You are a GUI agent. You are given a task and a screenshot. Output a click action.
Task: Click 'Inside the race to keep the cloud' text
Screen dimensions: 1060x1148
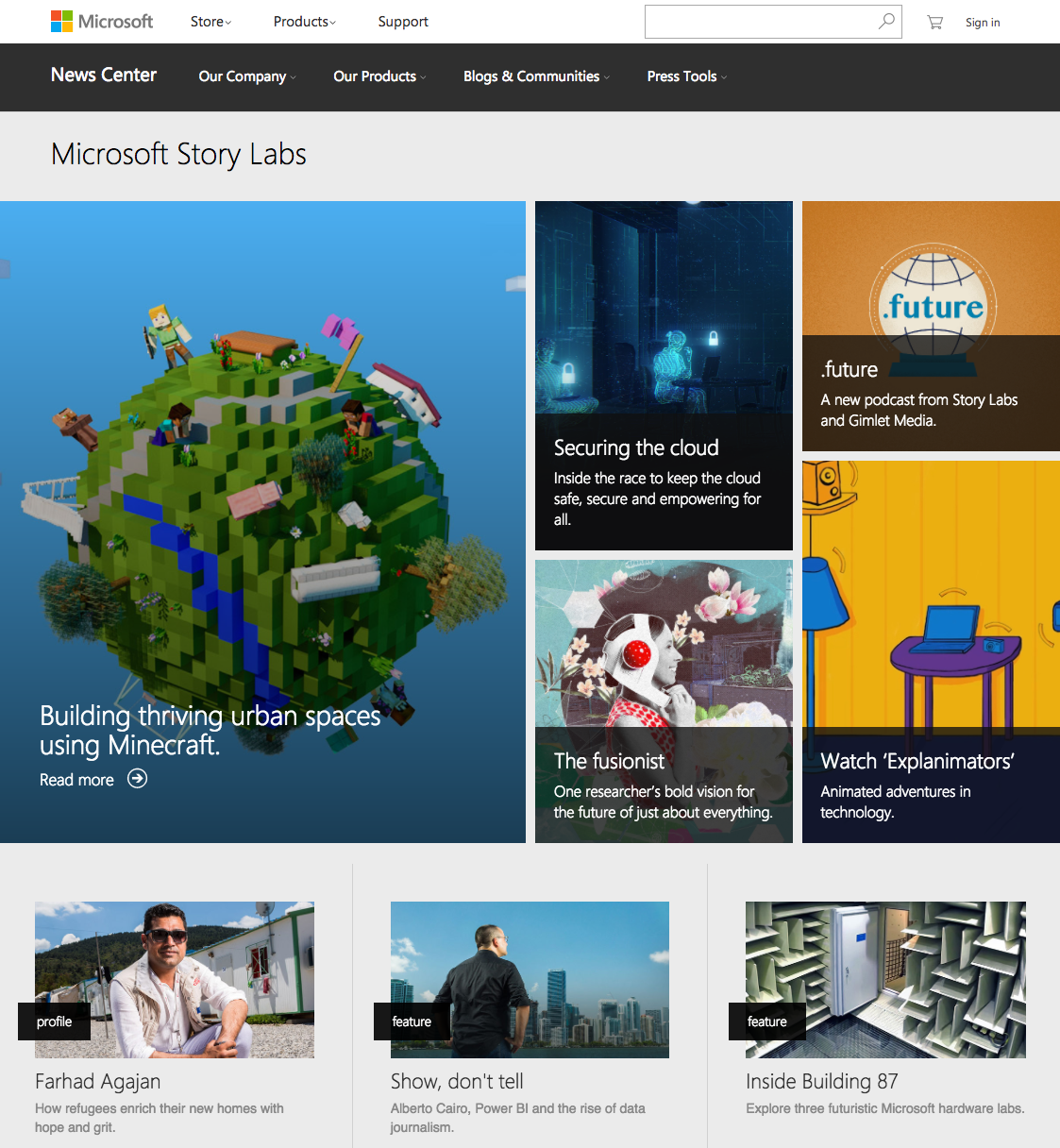pos(657,498)
